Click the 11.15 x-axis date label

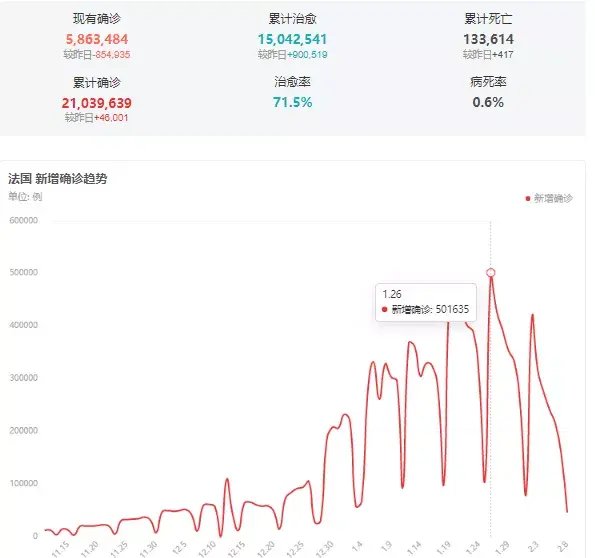[61, 549]
